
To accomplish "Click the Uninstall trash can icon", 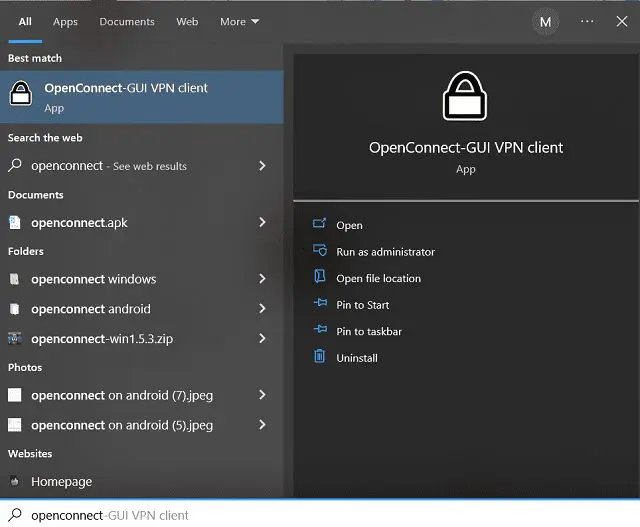I will [320, 357].
